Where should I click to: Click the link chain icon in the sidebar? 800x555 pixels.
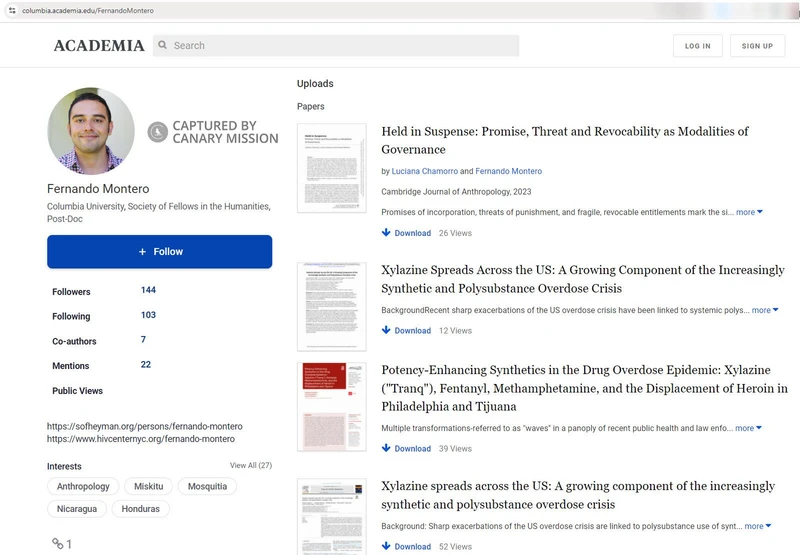[58, 544]
